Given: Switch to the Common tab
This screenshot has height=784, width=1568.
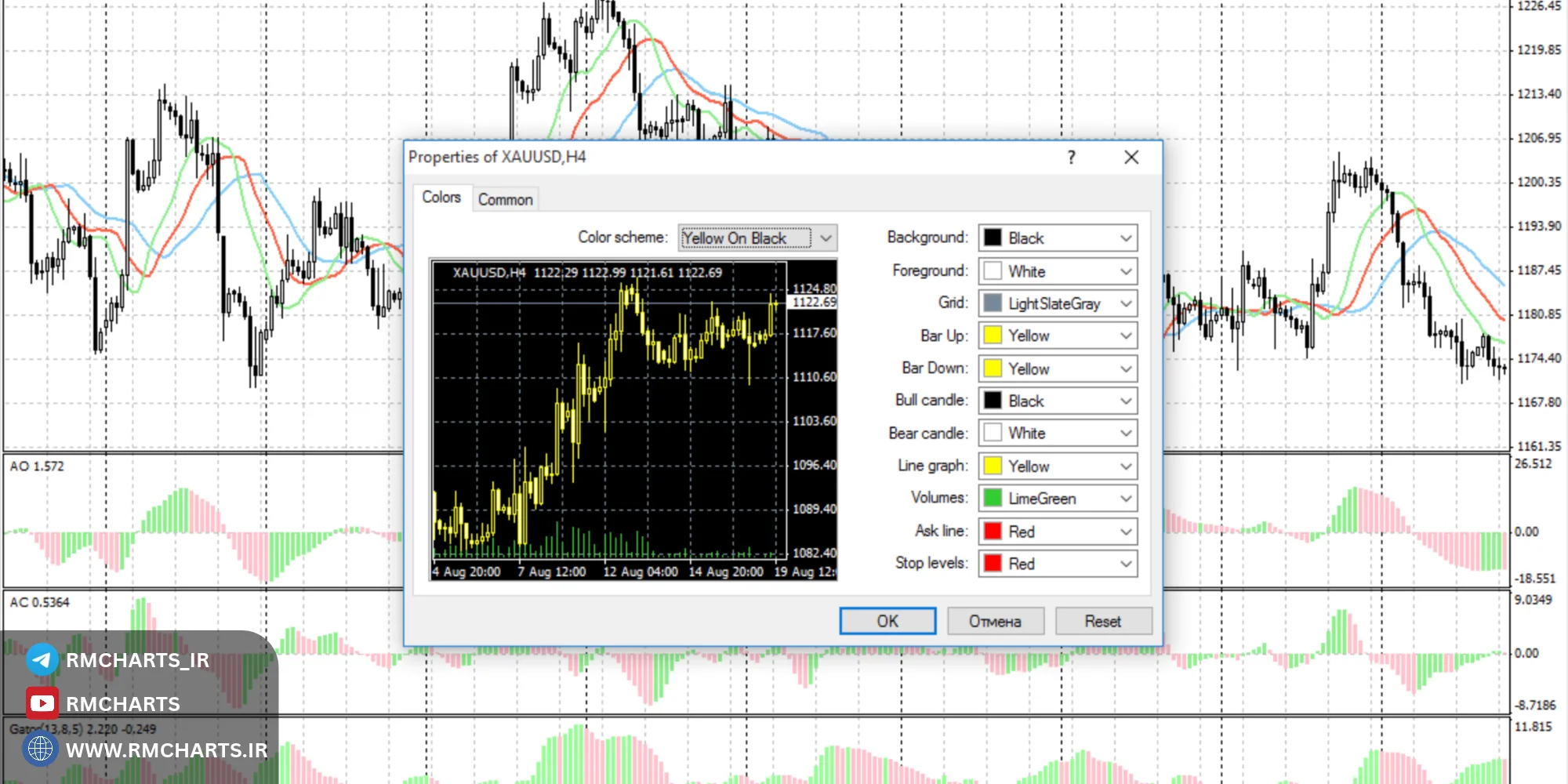Looking at the screenshot, I should 506,200.
